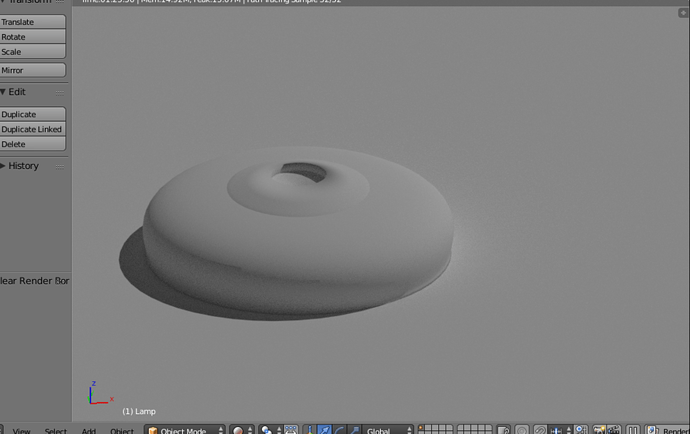Image resolution: width=690 pixels, height=434 pixels.
Task: Open the Global transform orientation dropdown
Action: pos(388,430)
